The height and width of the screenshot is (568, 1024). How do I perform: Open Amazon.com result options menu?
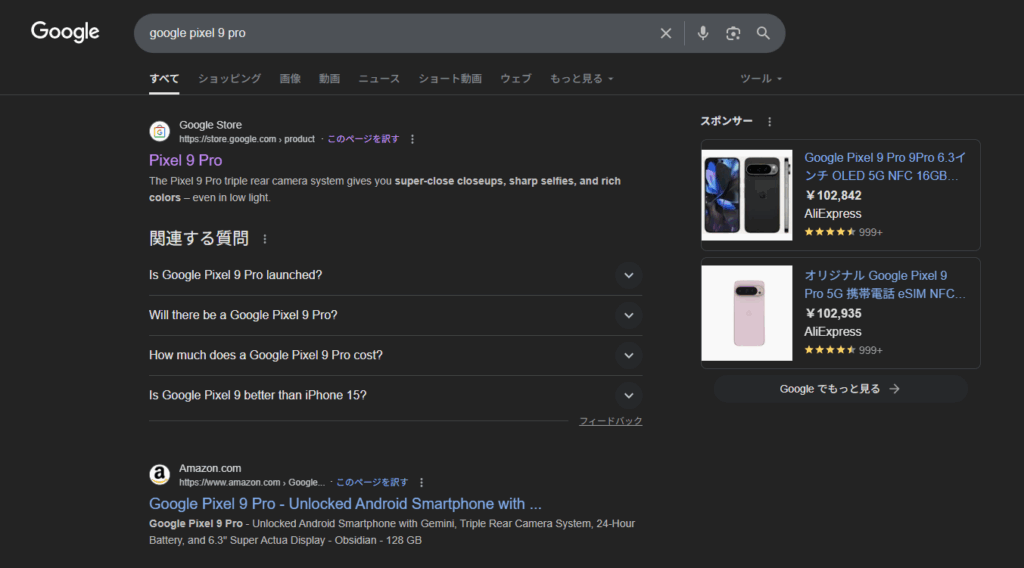coord(421,482)
